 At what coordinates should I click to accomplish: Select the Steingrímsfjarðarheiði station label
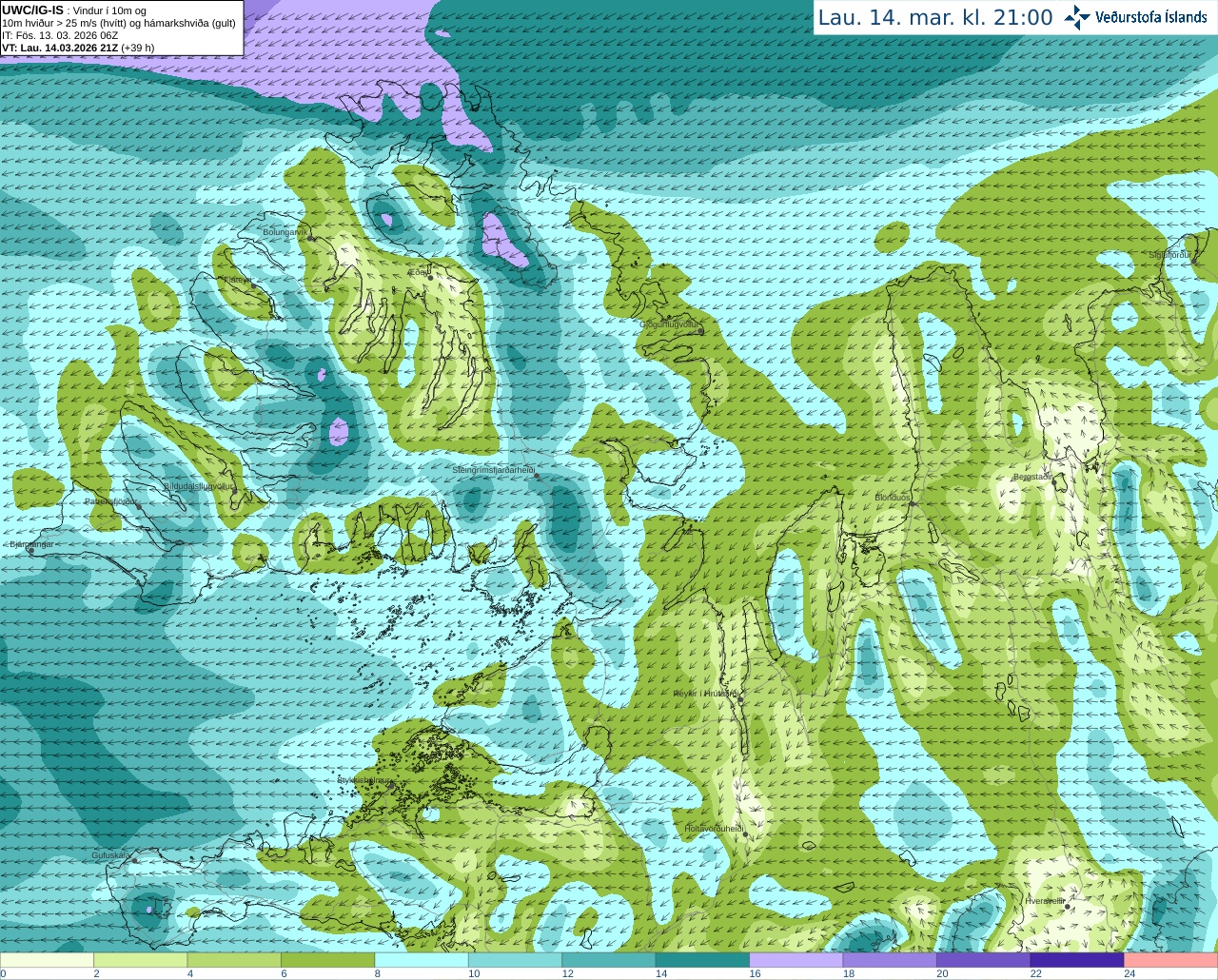[x=492, y=470]
